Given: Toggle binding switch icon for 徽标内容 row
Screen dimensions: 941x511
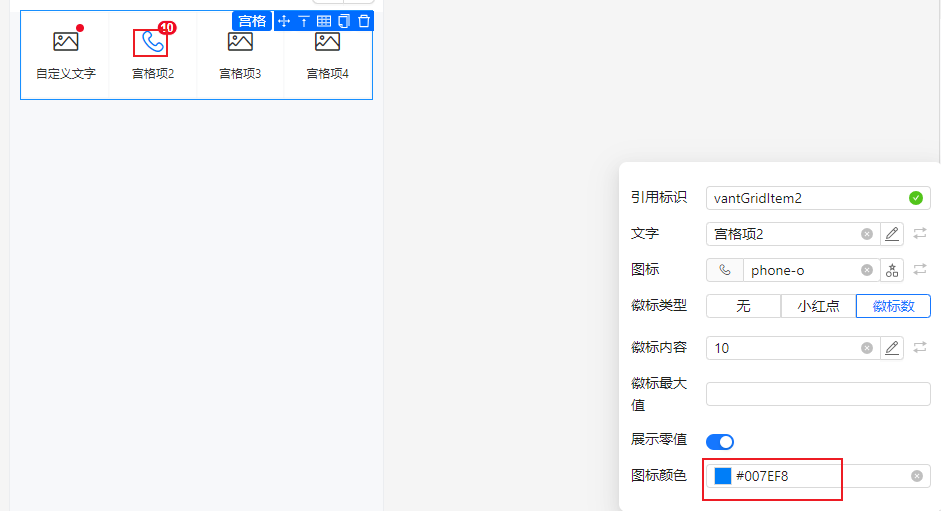Looking at the screenshot, I should 920,347.
